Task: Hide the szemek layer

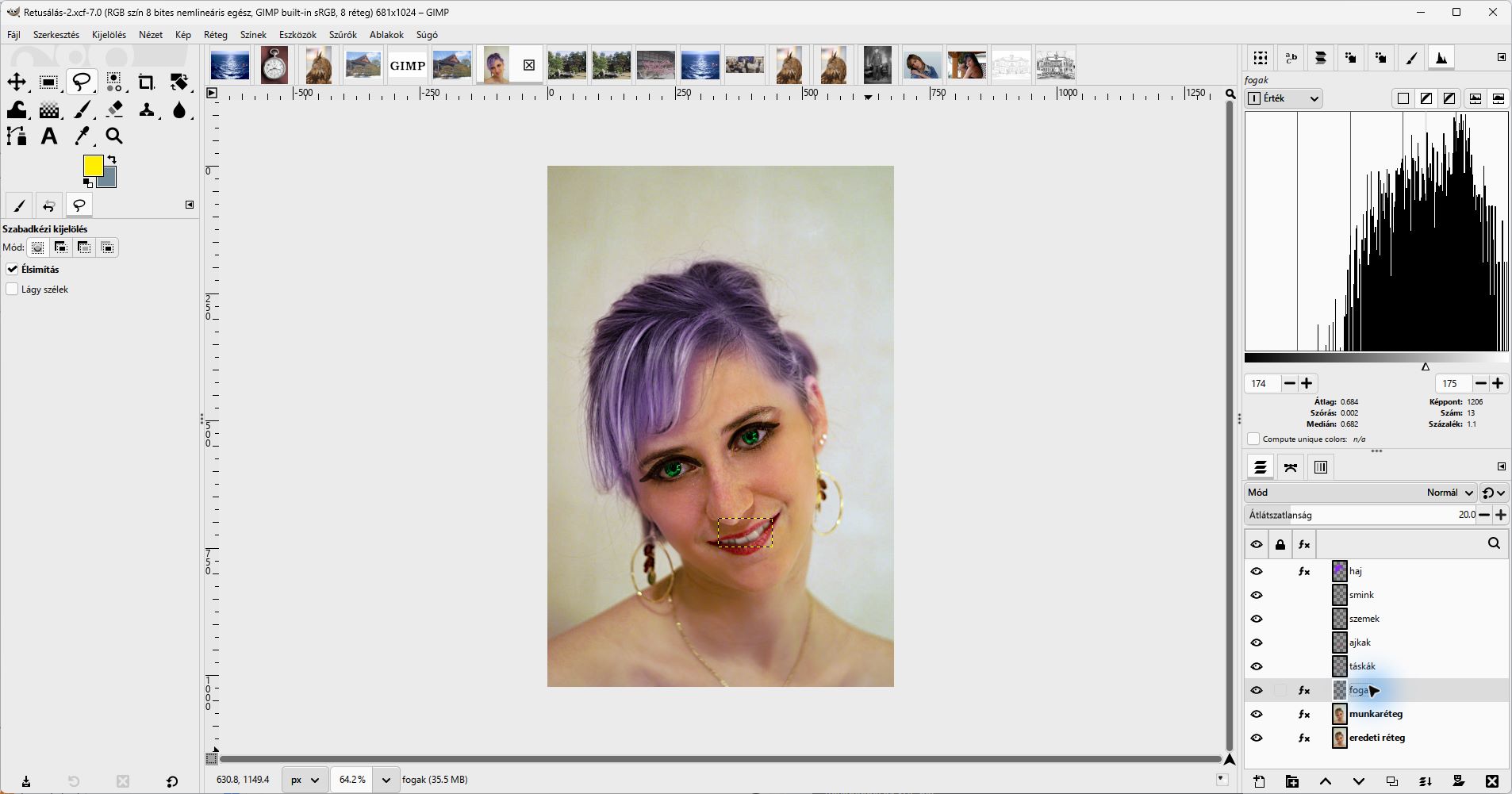Action: pyautogui.click(x=1257, y=619)
